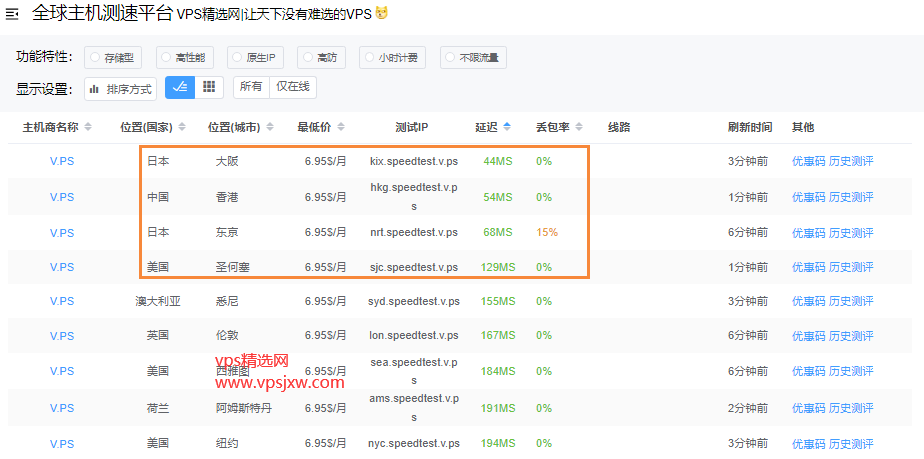Switch to list view icon
Image resolution: width=924 pixels, height=459 pixels.
click(180, 87)
